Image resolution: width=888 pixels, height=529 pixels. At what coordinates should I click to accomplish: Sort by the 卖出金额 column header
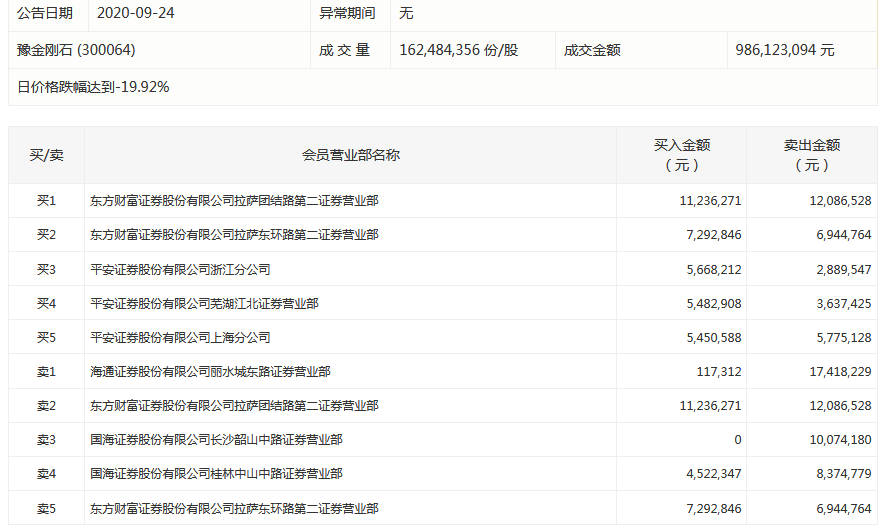tap(812, 155)
